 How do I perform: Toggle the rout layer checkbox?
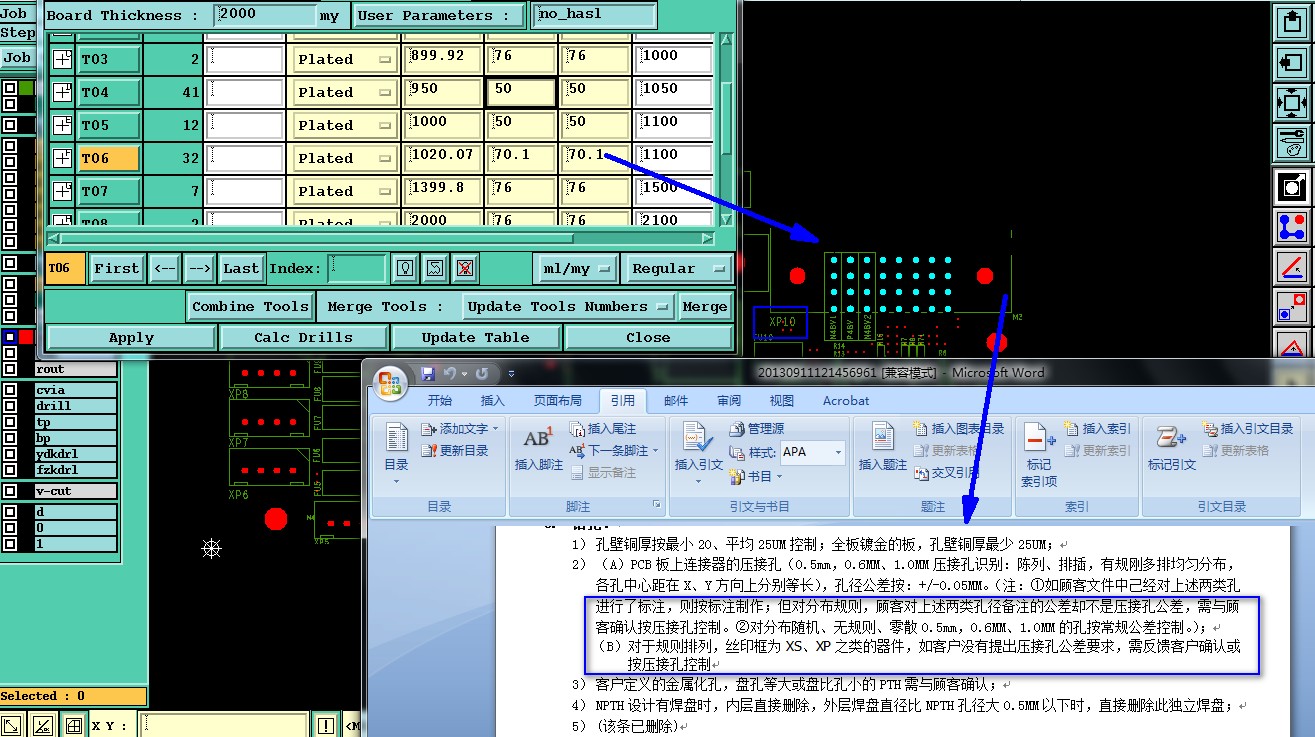coord(10,369)
